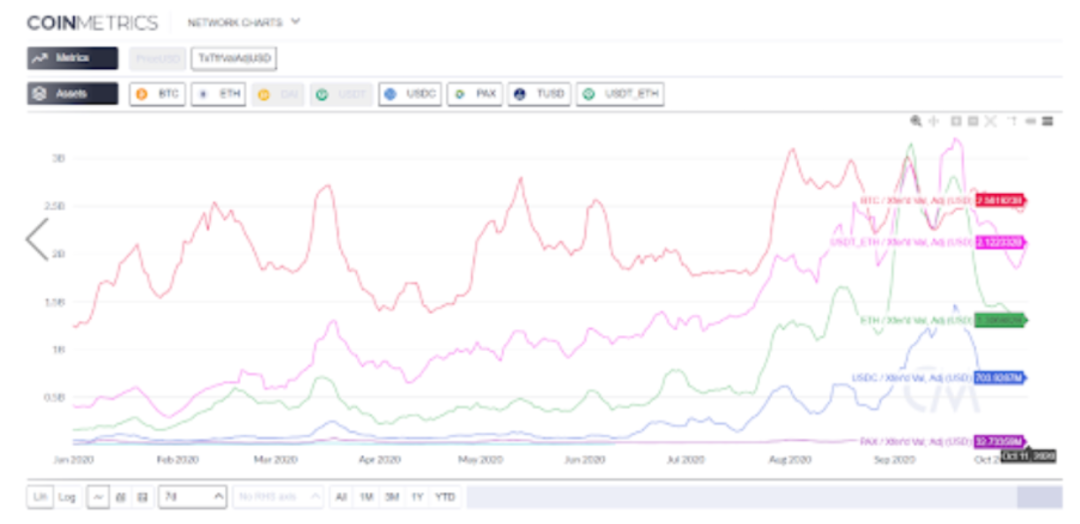Select the table view icon in bottom toolbar
The image size is (1080, 524).
point(141,496)
